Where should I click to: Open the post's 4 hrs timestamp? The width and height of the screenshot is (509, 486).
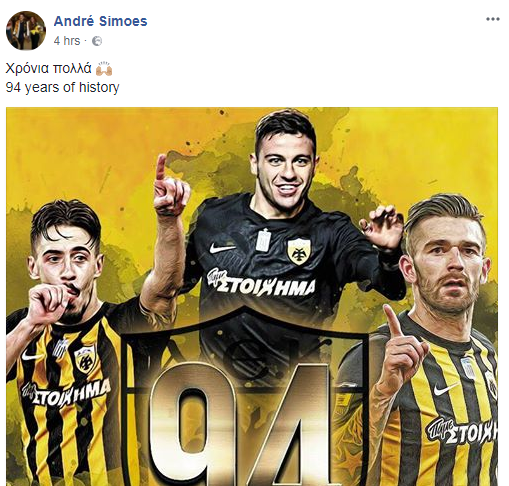coord(67,41)
